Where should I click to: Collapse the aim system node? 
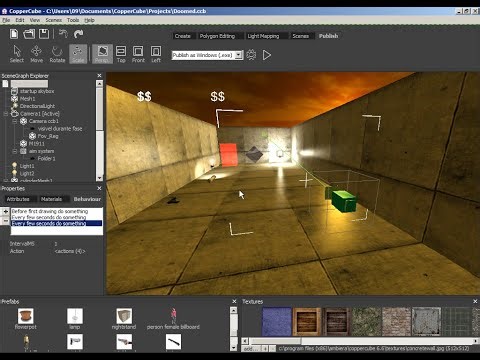click(15, 151)
